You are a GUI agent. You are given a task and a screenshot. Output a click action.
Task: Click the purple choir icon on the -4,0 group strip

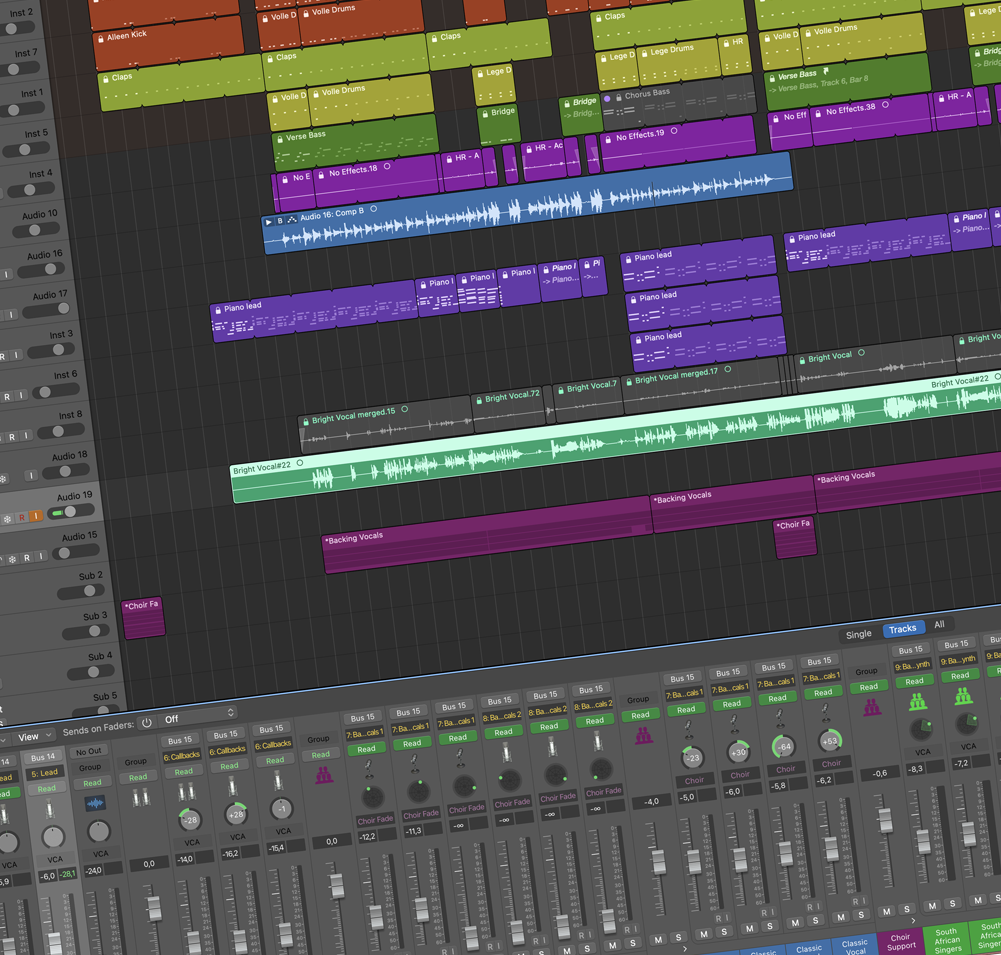pos(644,736)
